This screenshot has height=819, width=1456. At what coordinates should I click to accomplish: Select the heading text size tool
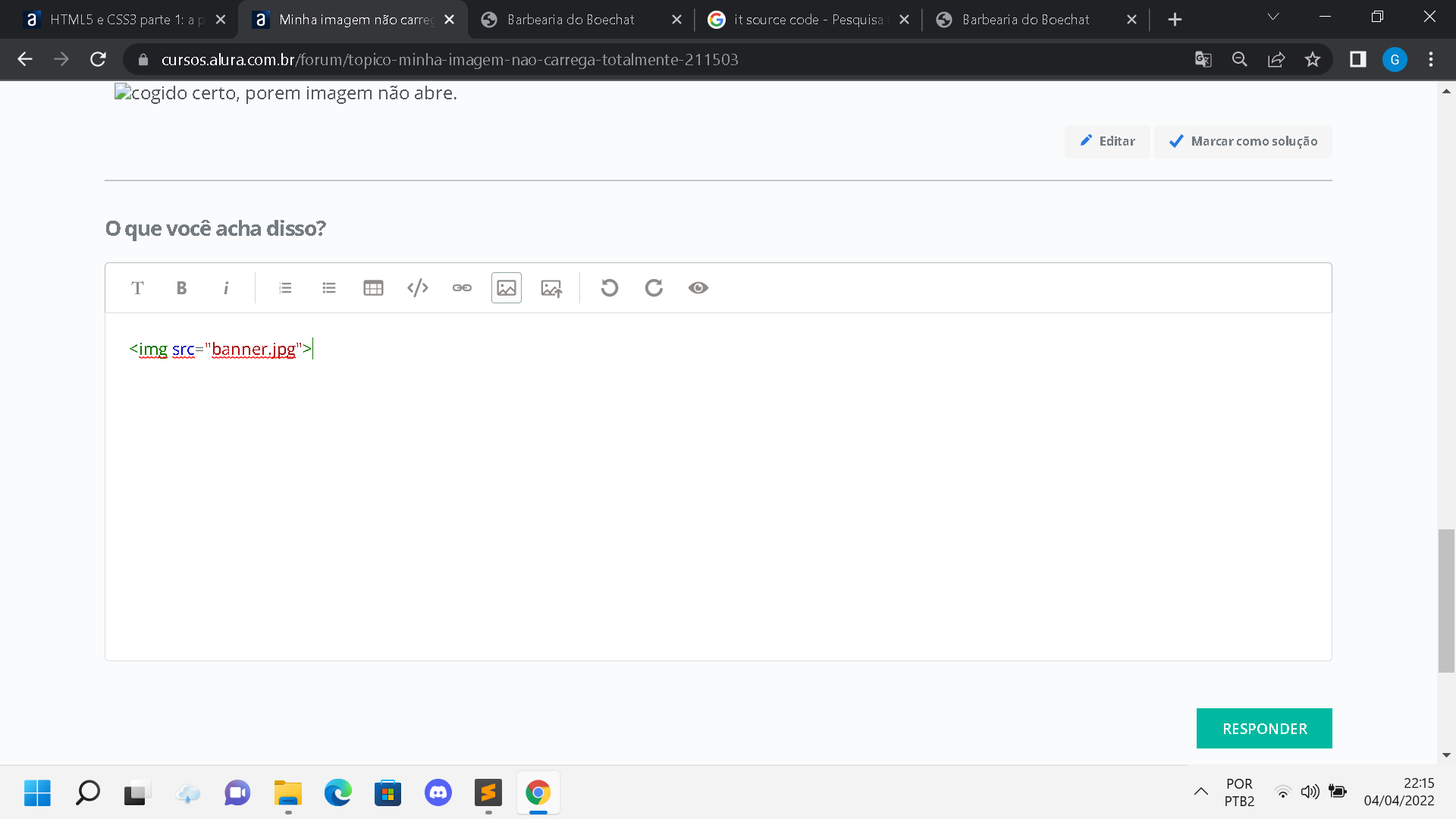pyautogui.click(x=137, y=288)
